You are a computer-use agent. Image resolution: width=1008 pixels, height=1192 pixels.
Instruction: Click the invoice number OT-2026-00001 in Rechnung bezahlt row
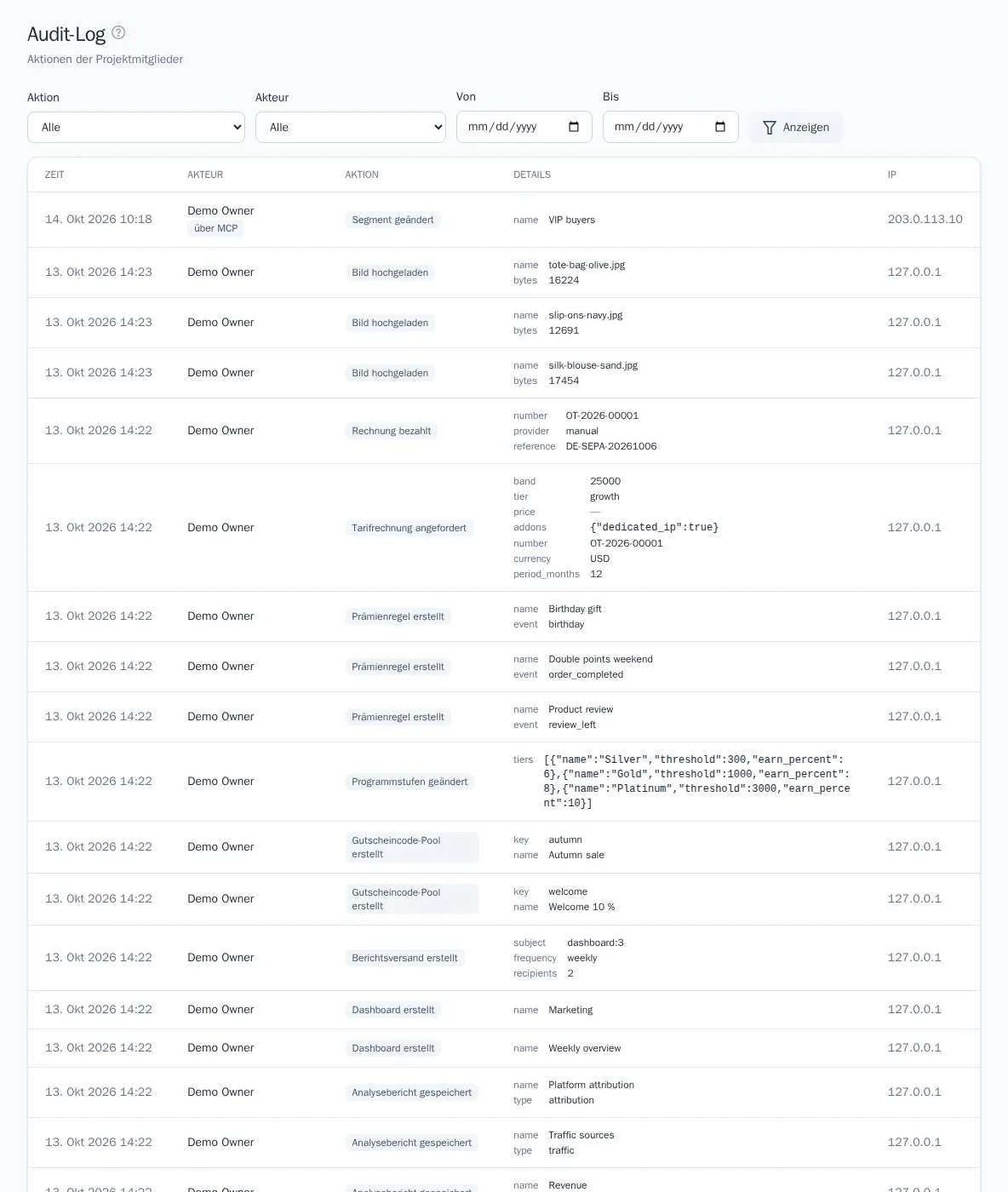click(x=602, y=415)
